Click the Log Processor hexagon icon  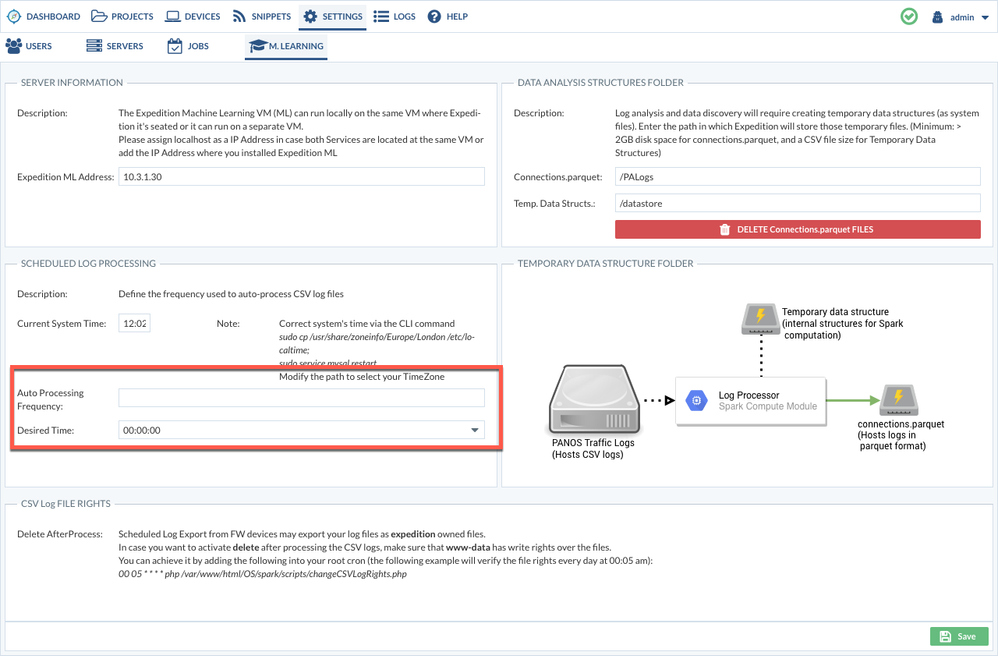click(x=697, y=401)
